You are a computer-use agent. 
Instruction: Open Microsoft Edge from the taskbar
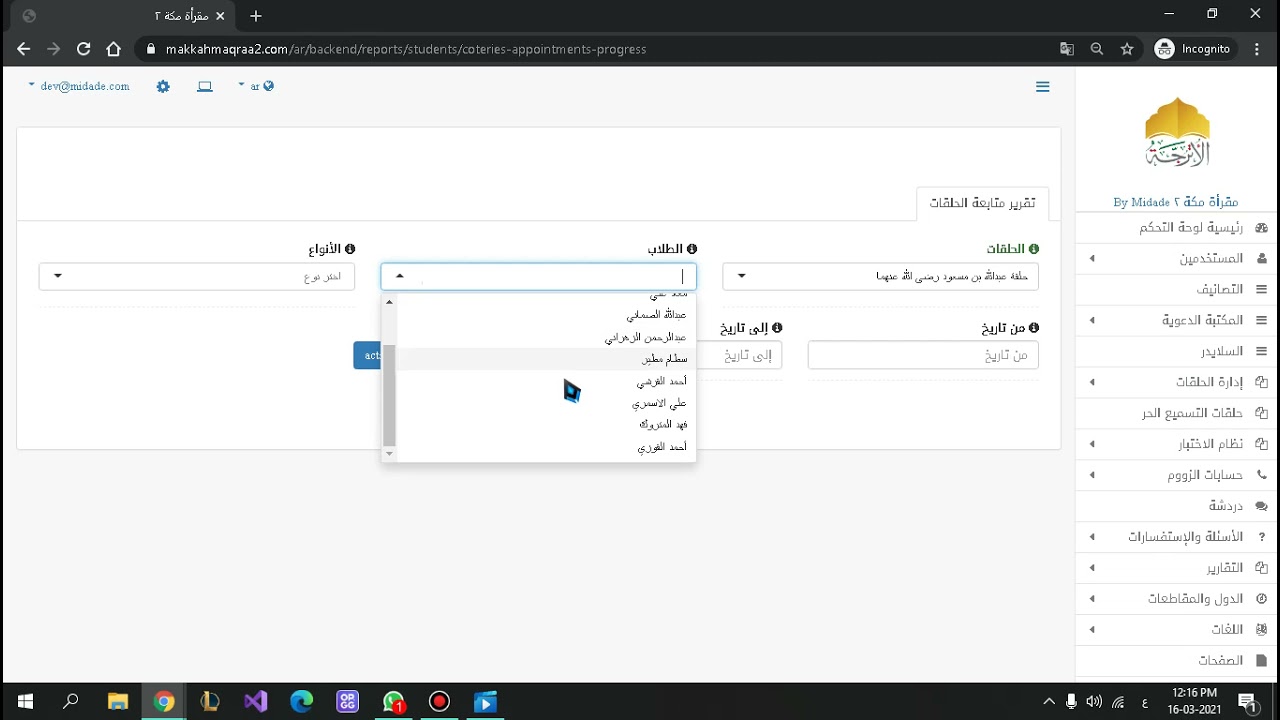[x=301, y=702]
